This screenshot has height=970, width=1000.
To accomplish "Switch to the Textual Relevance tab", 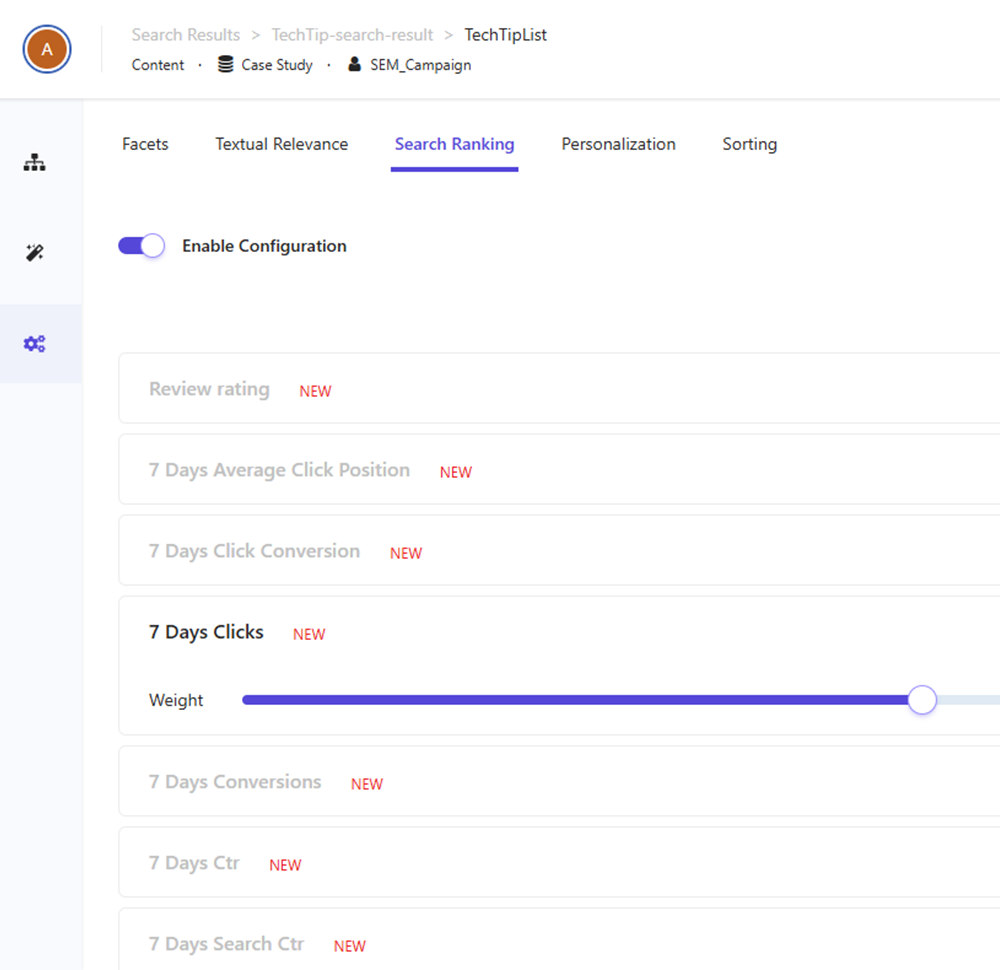I will [x=282, y=144].
